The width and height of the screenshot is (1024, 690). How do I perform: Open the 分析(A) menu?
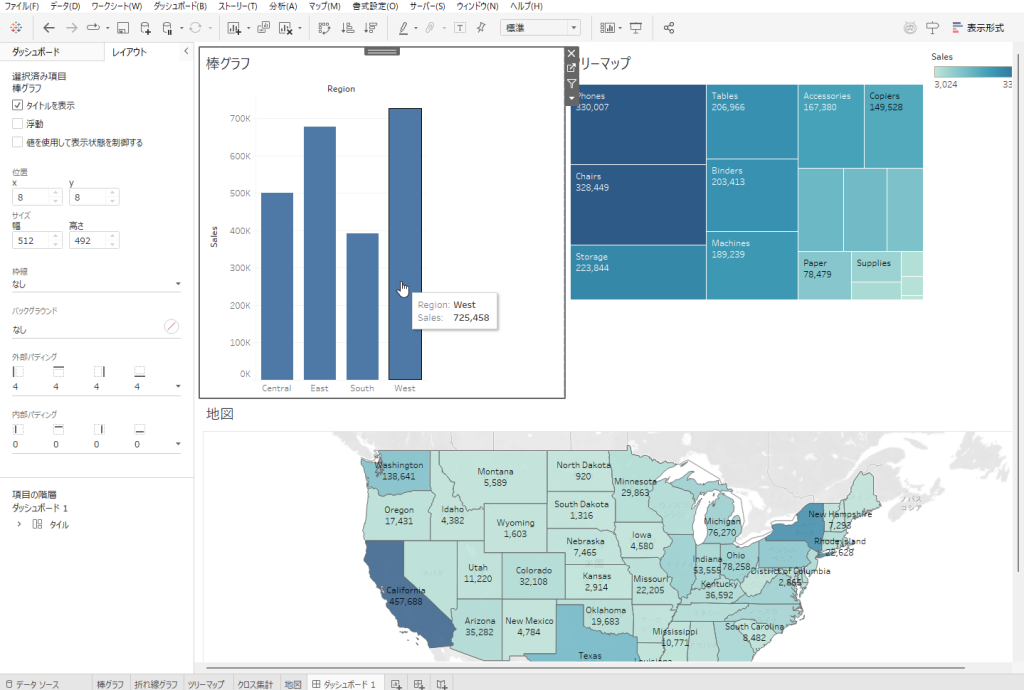[283, 6]
